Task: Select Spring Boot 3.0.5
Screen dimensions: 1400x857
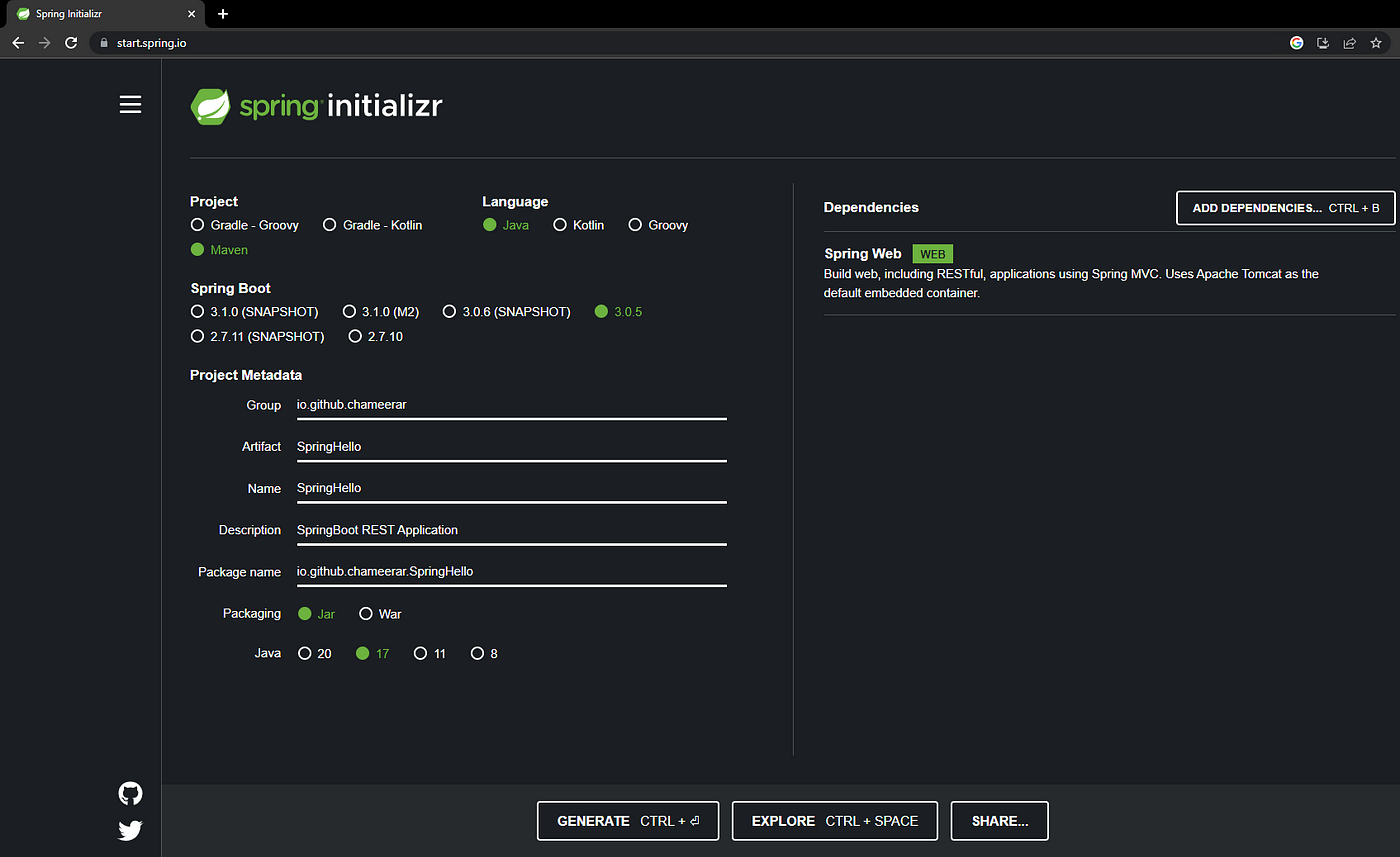Action: pos(618,312)
